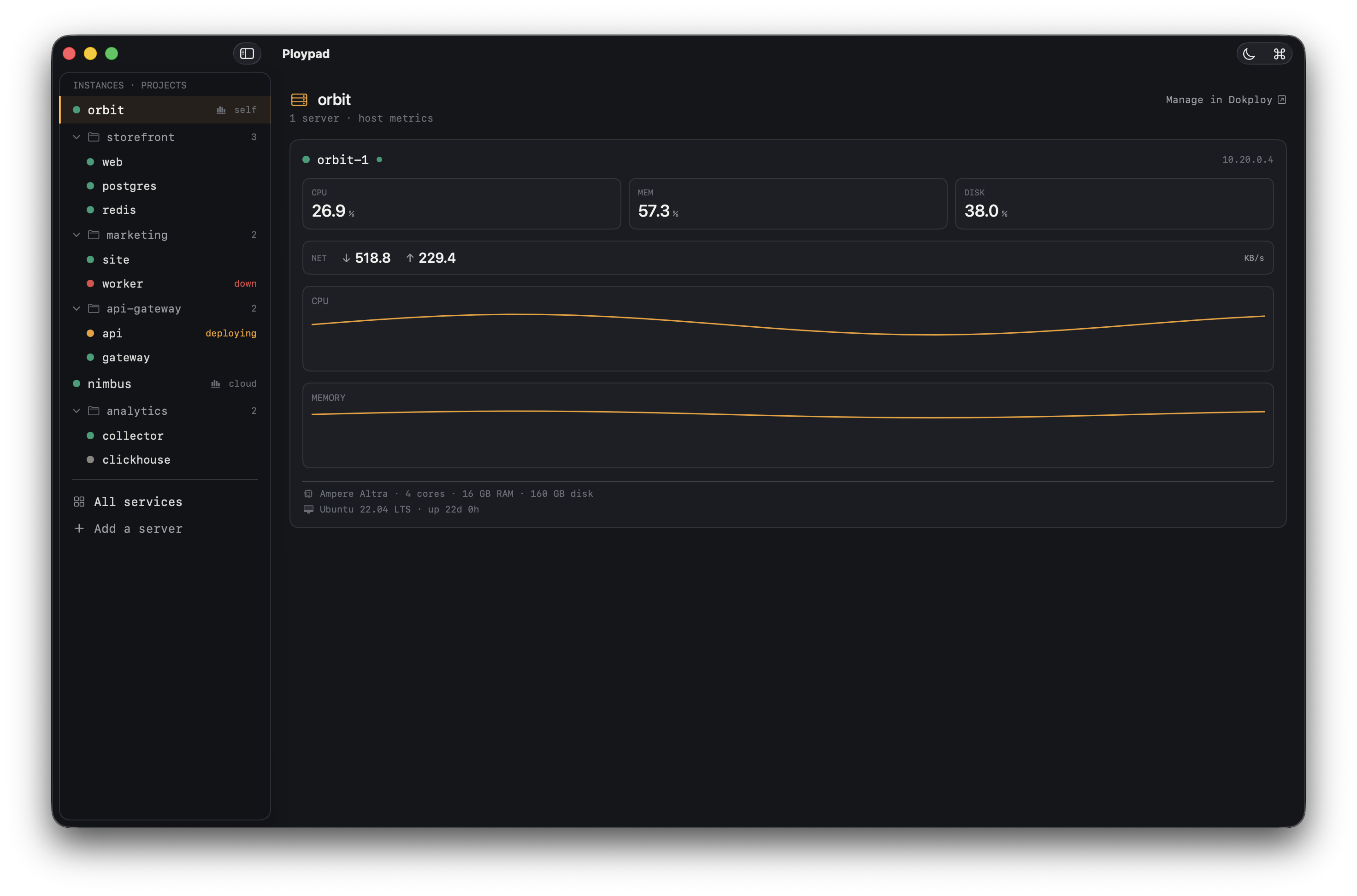
Task: Click the CPU 26.9% metric card
Action: (462, 204)
